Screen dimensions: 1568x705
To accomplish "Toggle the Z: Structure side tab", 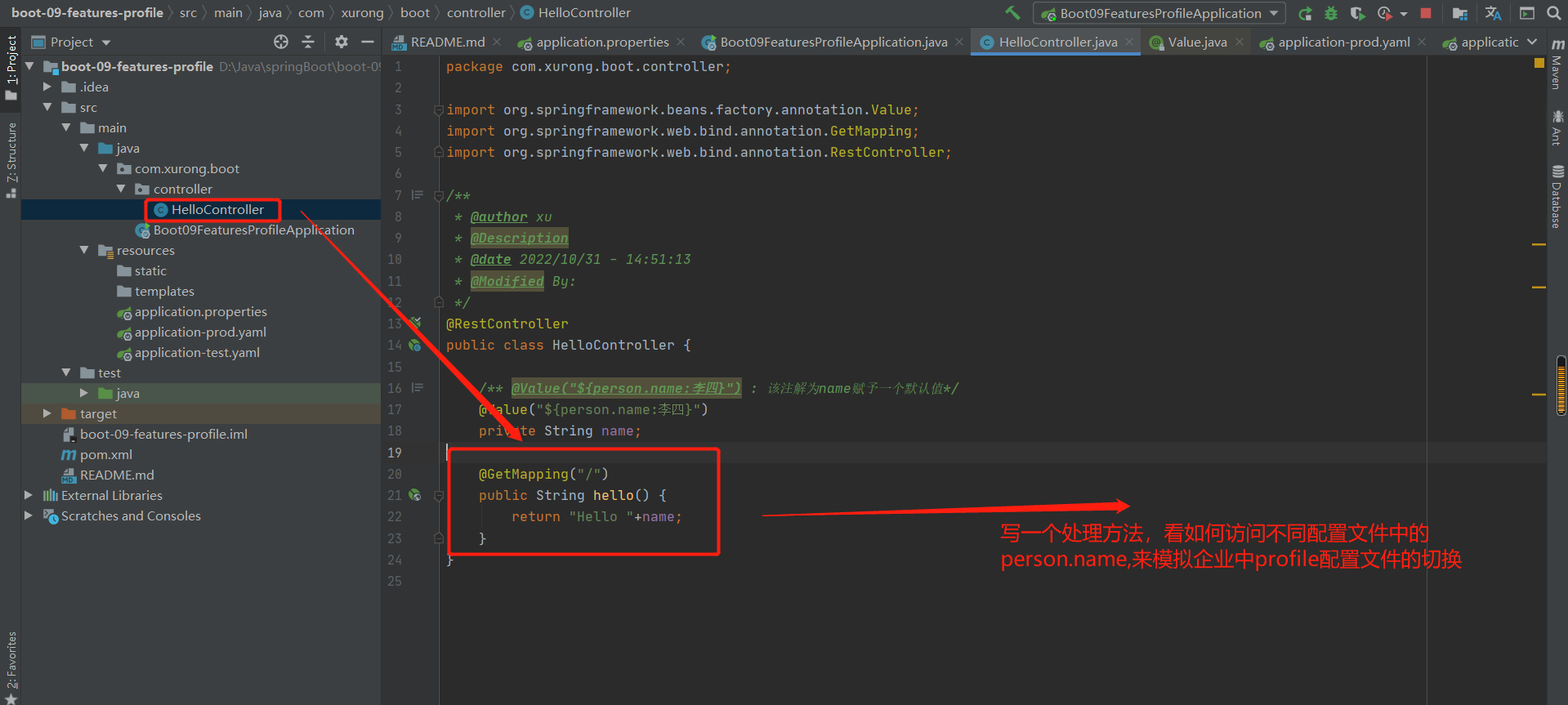I will (x=11, y=160).
